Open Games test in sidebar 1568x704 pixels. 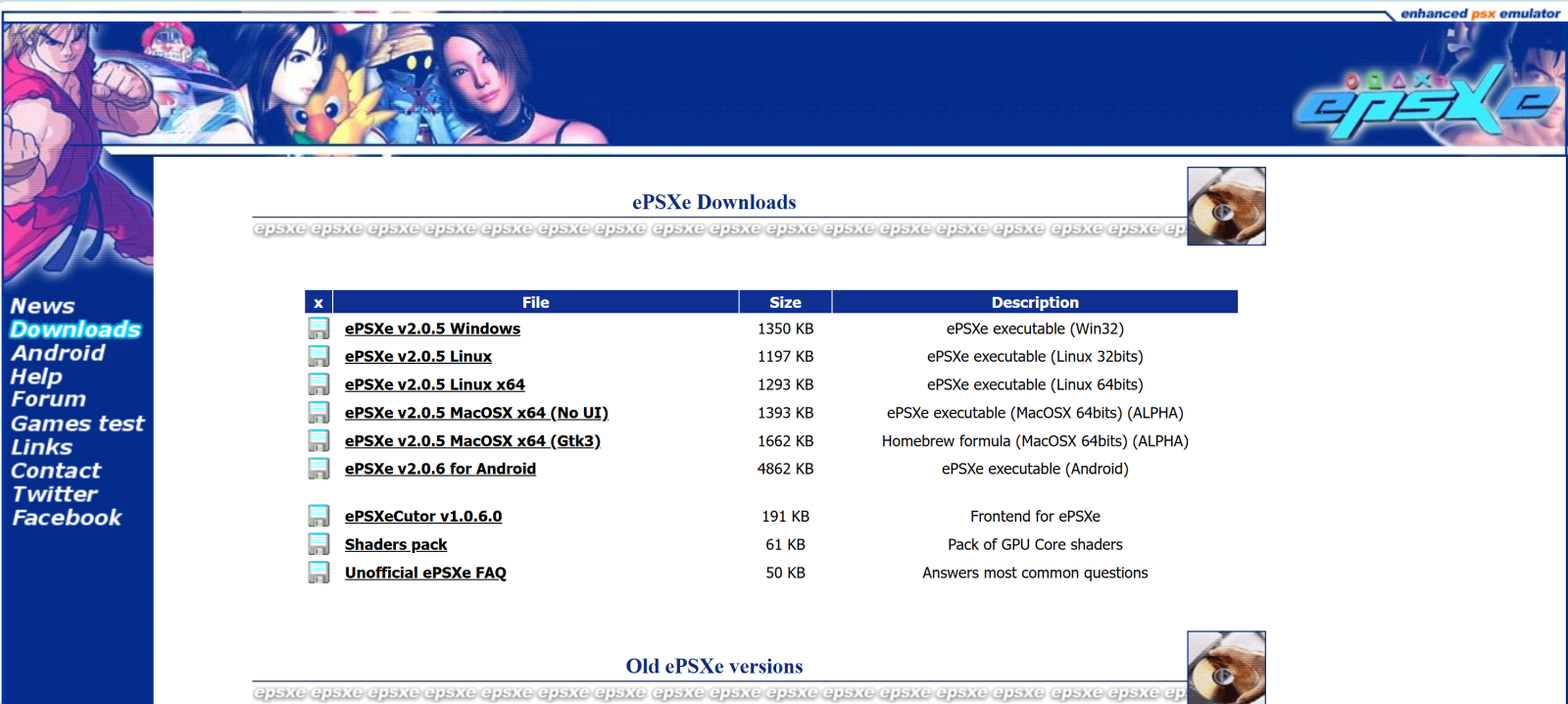(77, 424)
